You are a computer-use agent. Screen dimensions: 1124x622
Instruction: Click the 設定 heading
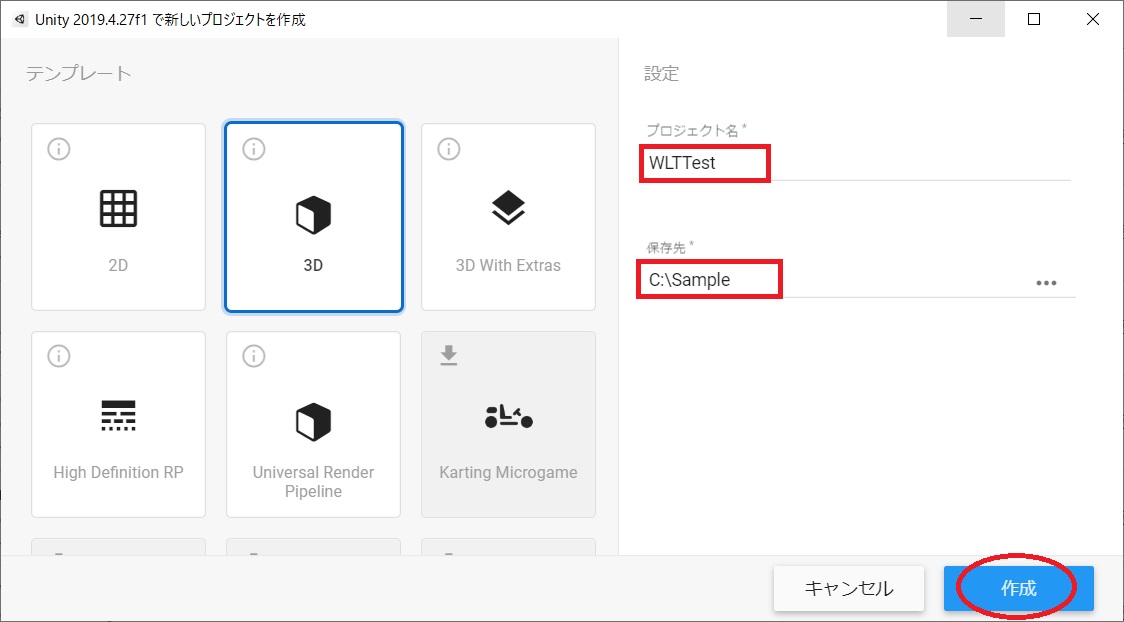[661, 74]
